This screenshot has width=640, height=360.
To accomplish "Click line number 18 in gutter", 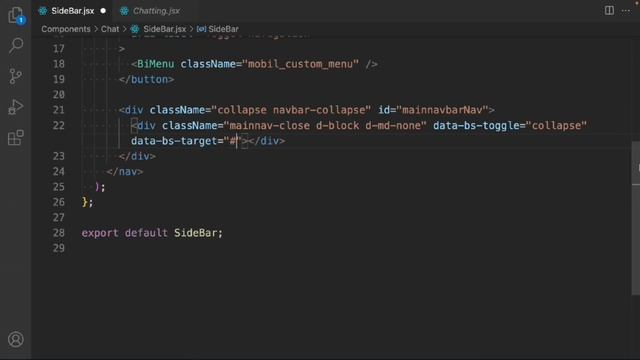I will (x=59, y=64).
